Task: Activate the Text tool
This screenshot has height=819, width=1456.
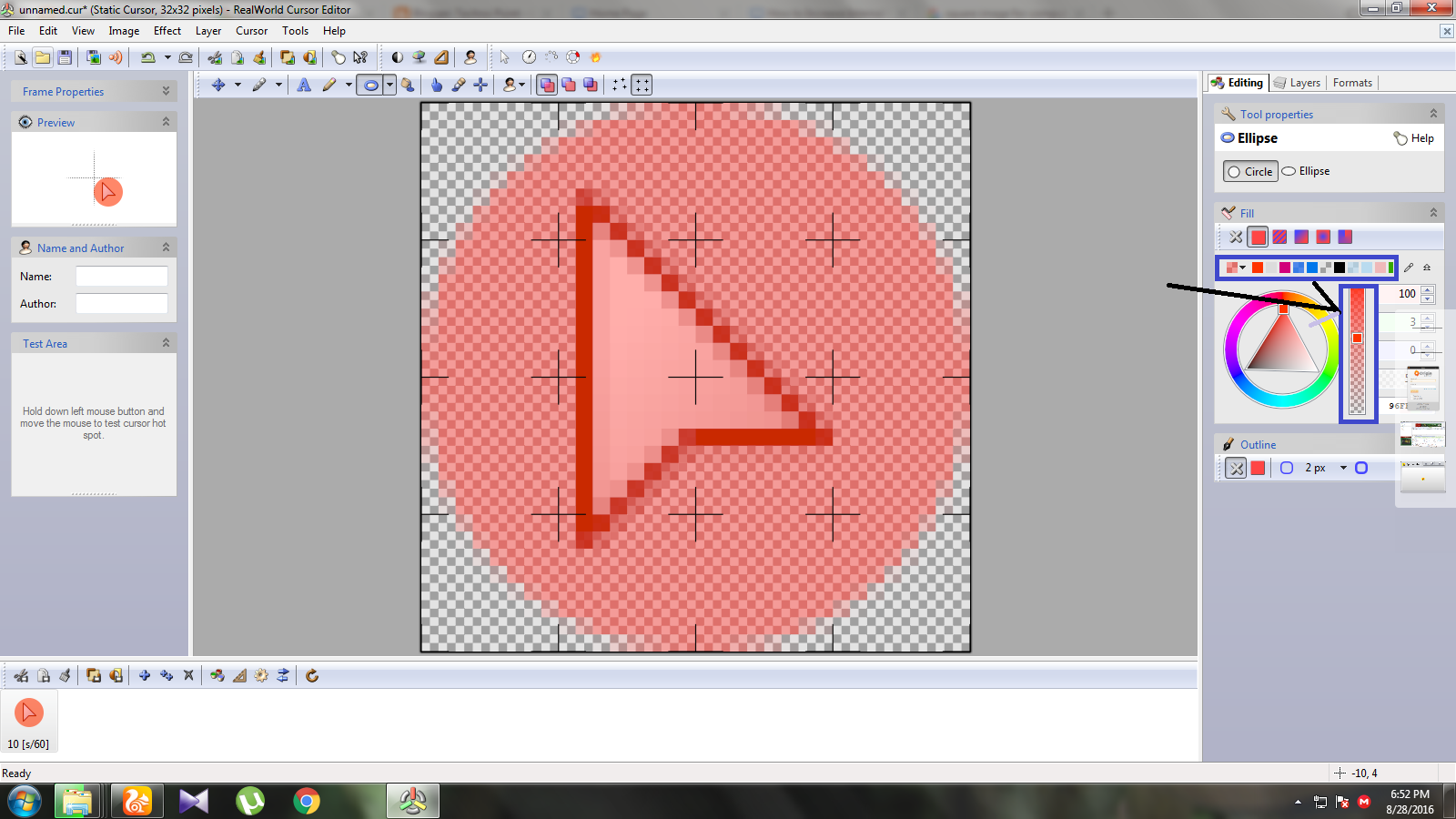Action: (x=304, y=85)
